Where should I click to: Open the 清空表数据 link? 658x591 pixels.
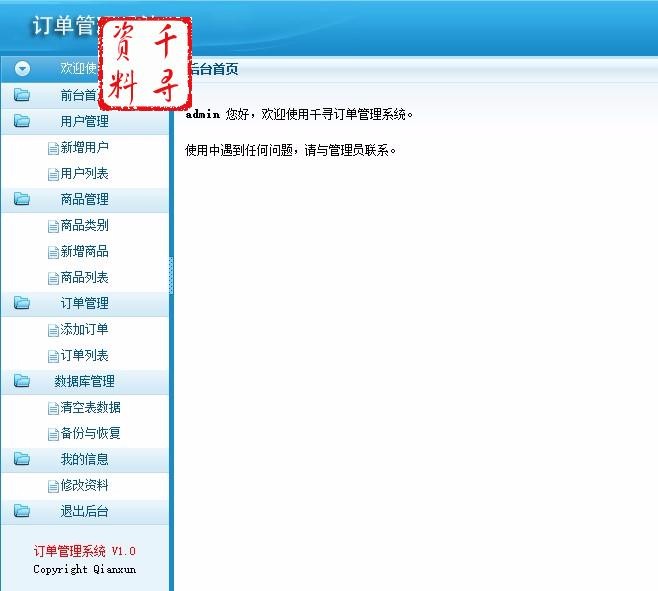point(90,407)
